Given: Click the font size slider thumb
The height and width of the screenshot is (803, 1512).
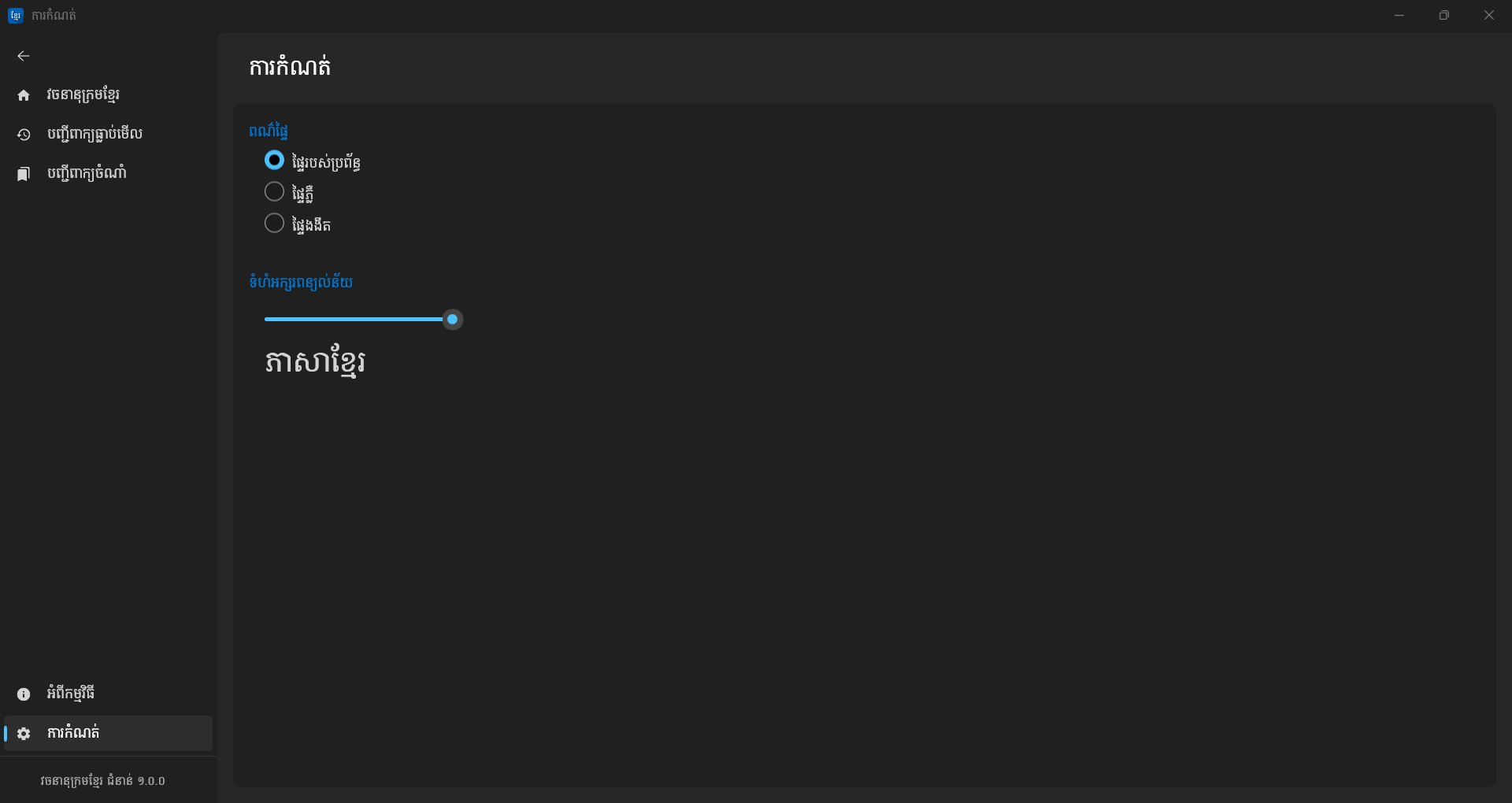Looking at the screenshot, I should [452, 320].
